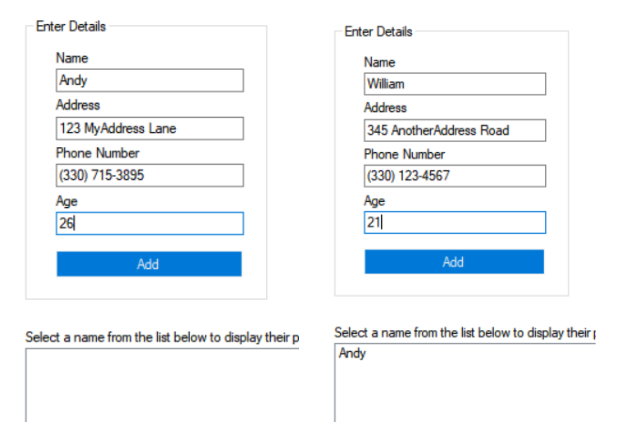Image resolution: width=620 pixels, height=423 pixels.
Task: Click Add button below age 21
Action: (454, 262)
